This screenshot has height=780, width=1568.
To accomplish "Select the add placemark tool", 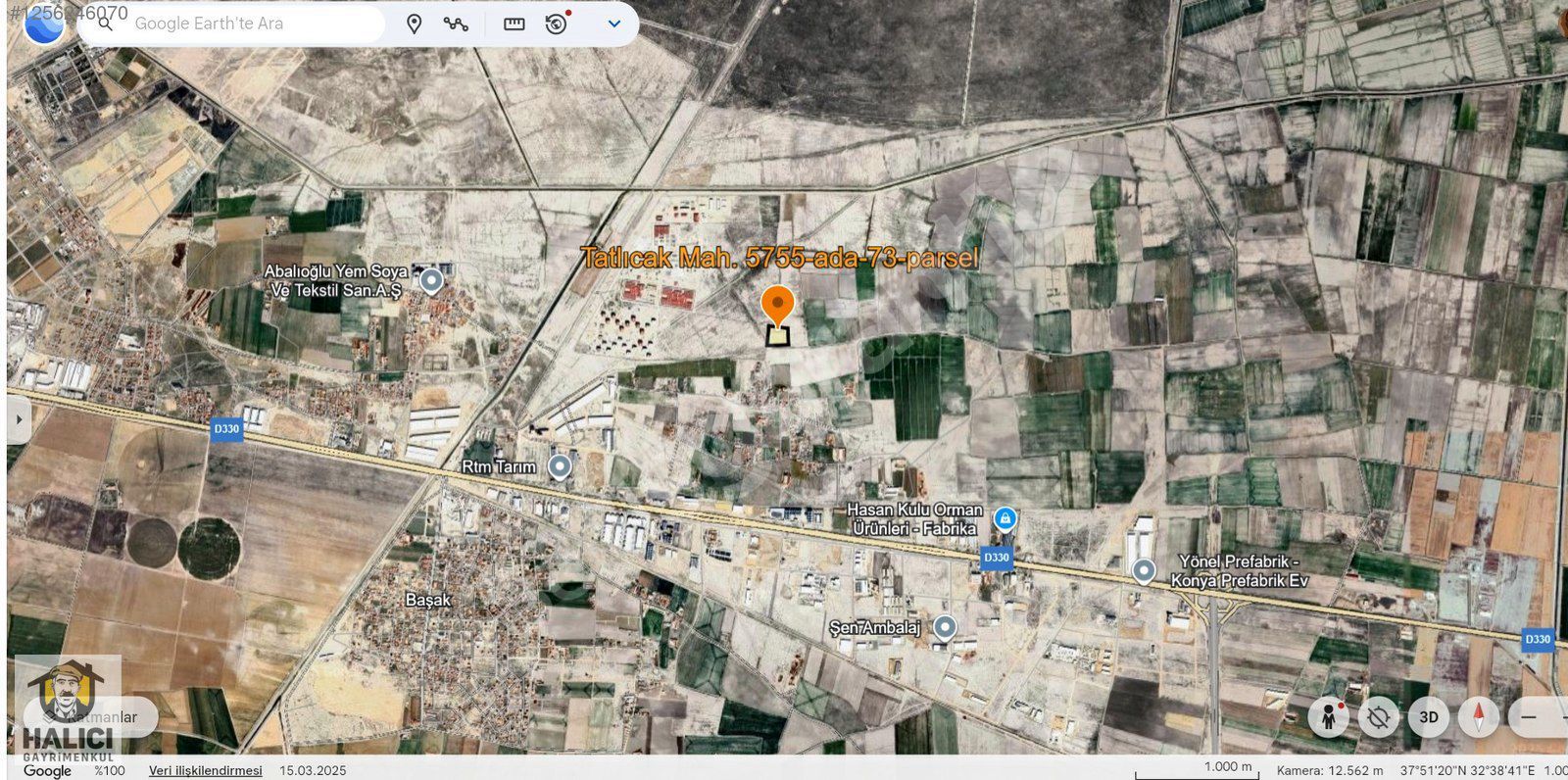I will [414, 24].
